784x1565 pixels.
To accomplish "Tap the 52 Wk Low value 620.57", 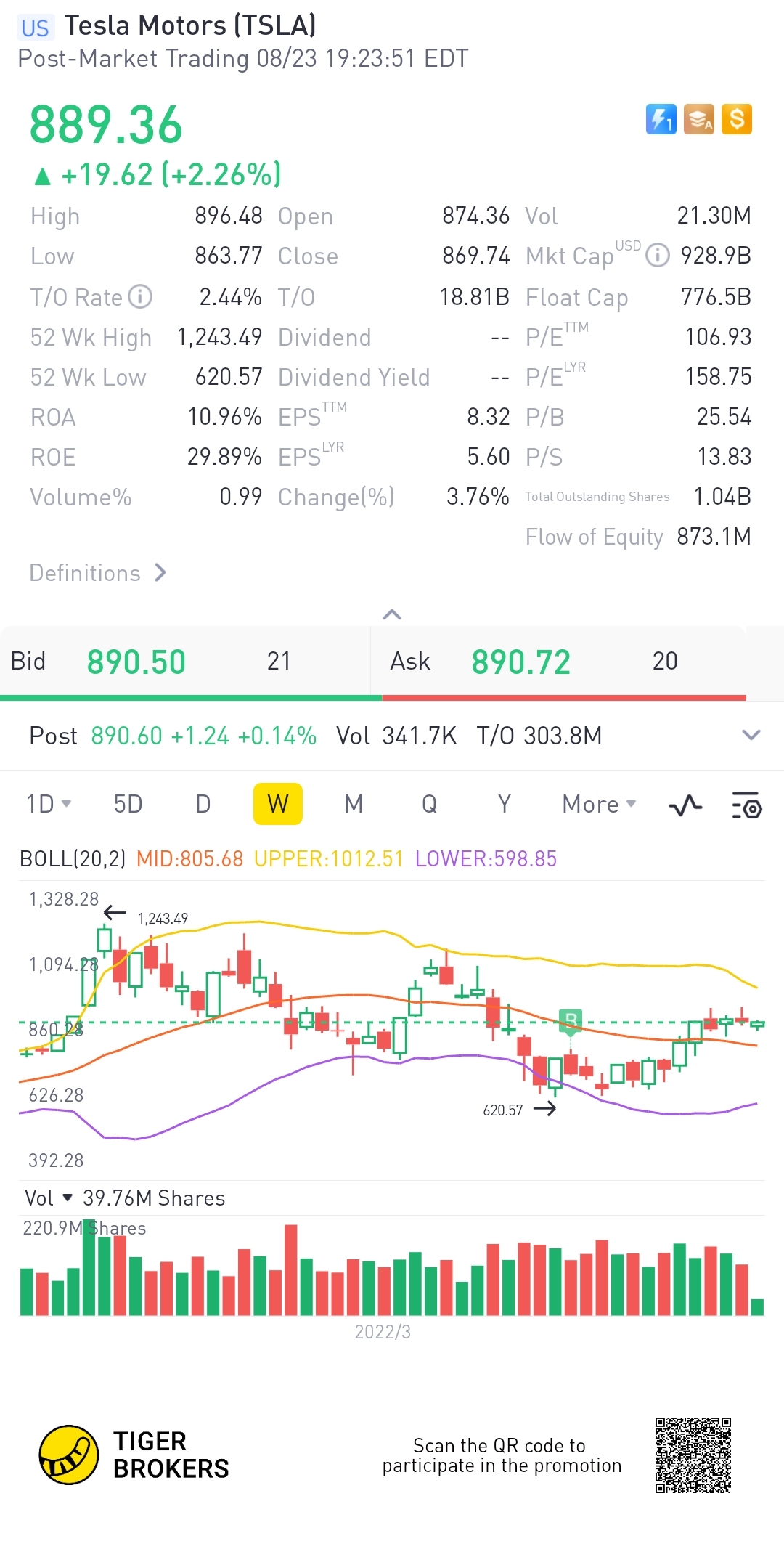I will pyautogui.click(x=229, y=377).
